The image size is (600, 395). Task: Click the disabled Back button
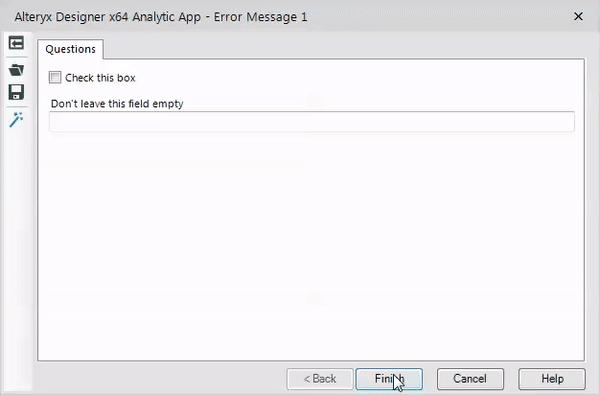(x=320, y=379)
